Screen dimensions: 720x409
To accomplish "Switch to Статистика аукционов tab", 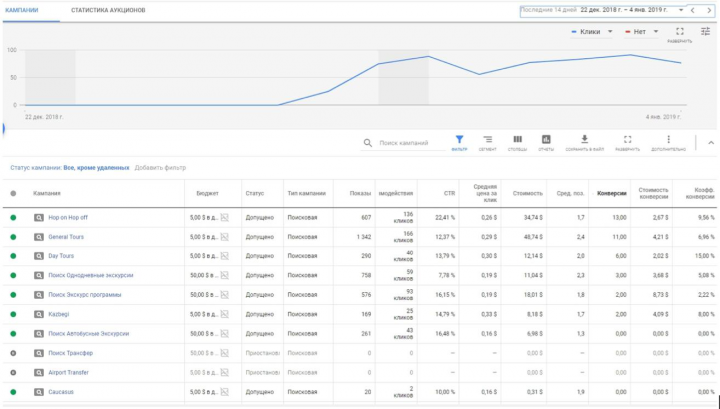I will click(108, 10).
